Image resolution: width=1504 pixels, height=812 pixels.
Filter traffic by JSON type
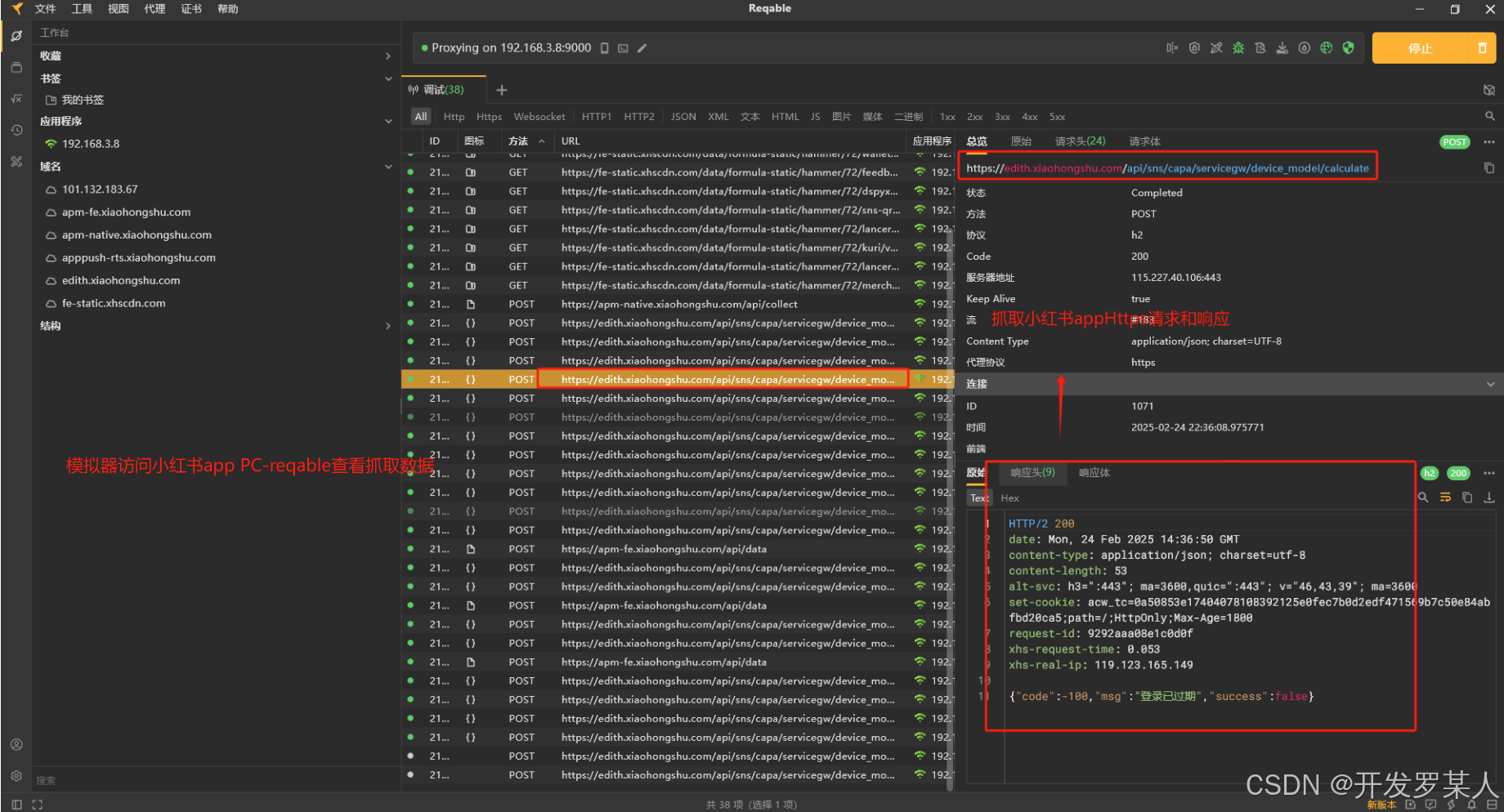click(x=683, y=117)
